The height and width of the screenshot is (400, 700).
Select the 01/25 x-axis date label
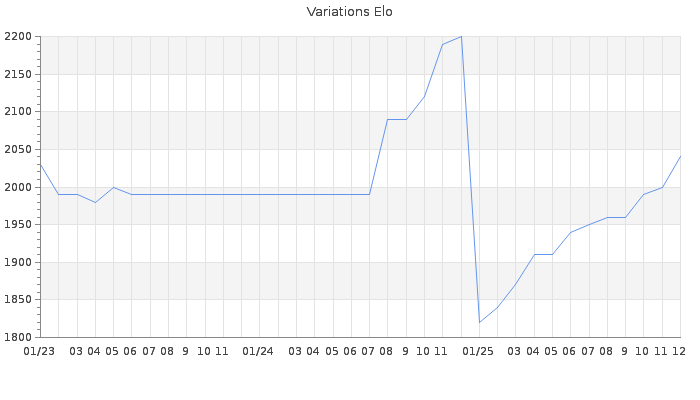tap(478, 351)
